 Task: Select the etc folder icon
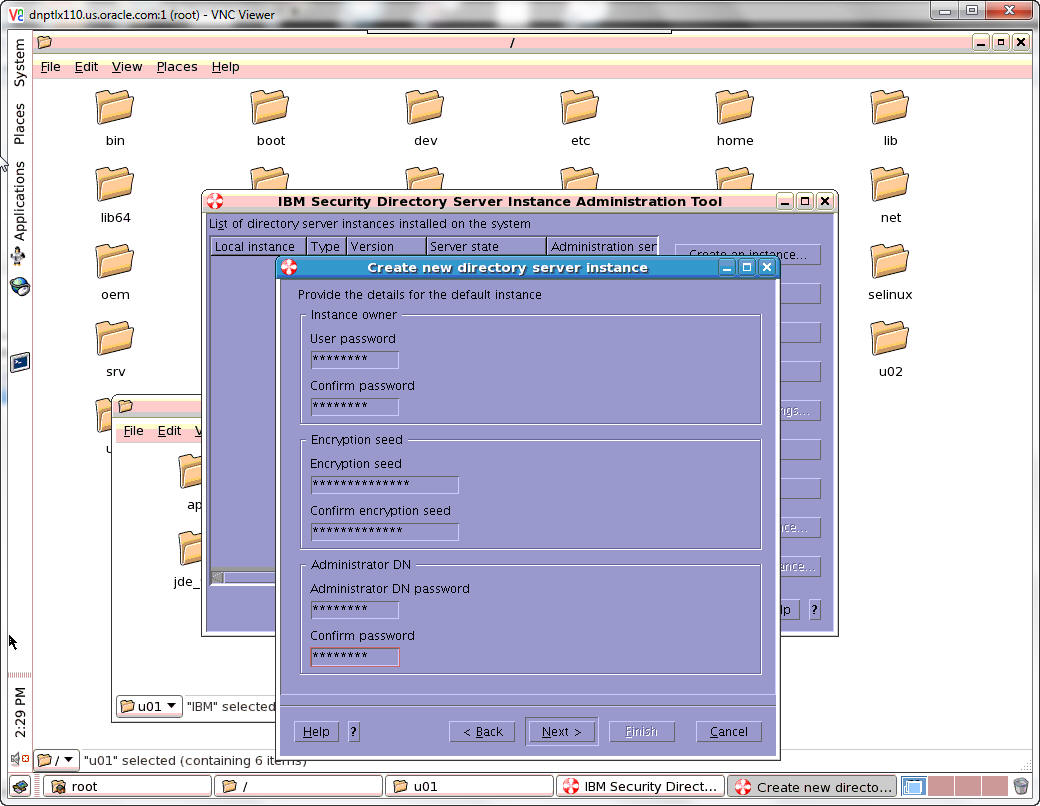pos(580,107)
